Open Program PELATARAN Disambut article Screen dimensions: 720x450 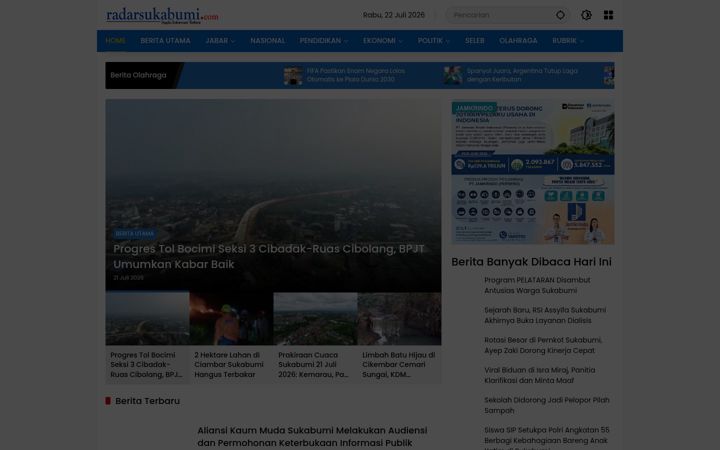(537, 285)
